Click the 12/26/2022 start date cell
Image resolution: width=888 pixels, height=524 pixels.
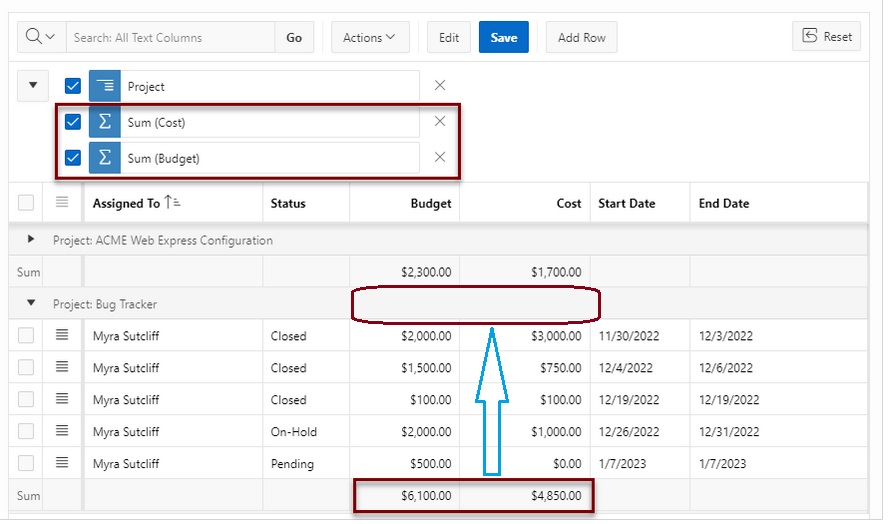[640, 431]
